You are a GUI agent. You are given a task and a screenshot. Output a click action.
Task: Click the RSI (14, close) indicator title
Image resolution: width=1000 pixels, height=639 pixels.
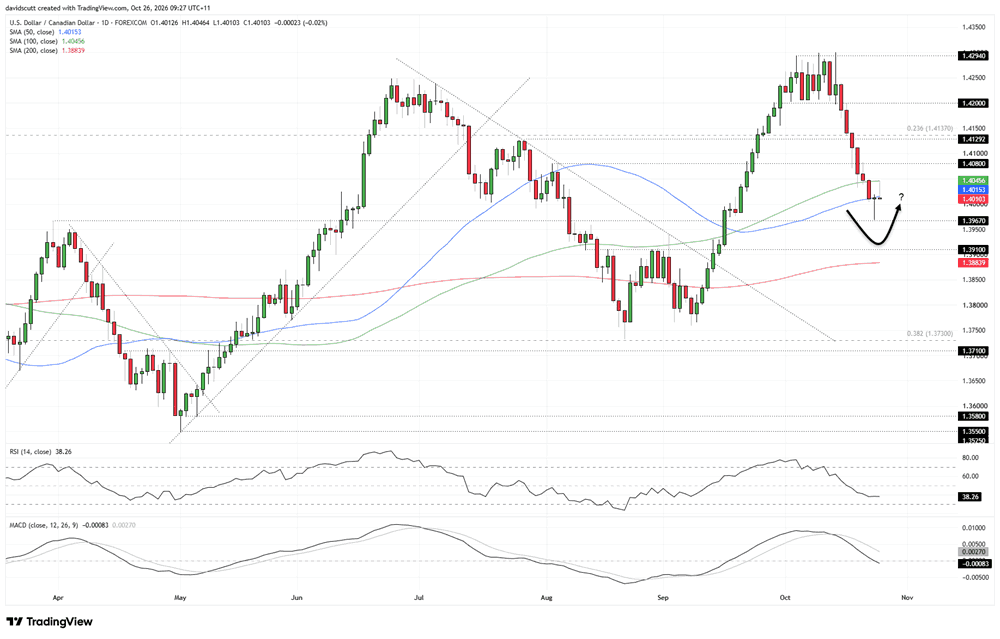tap(31, 452)
